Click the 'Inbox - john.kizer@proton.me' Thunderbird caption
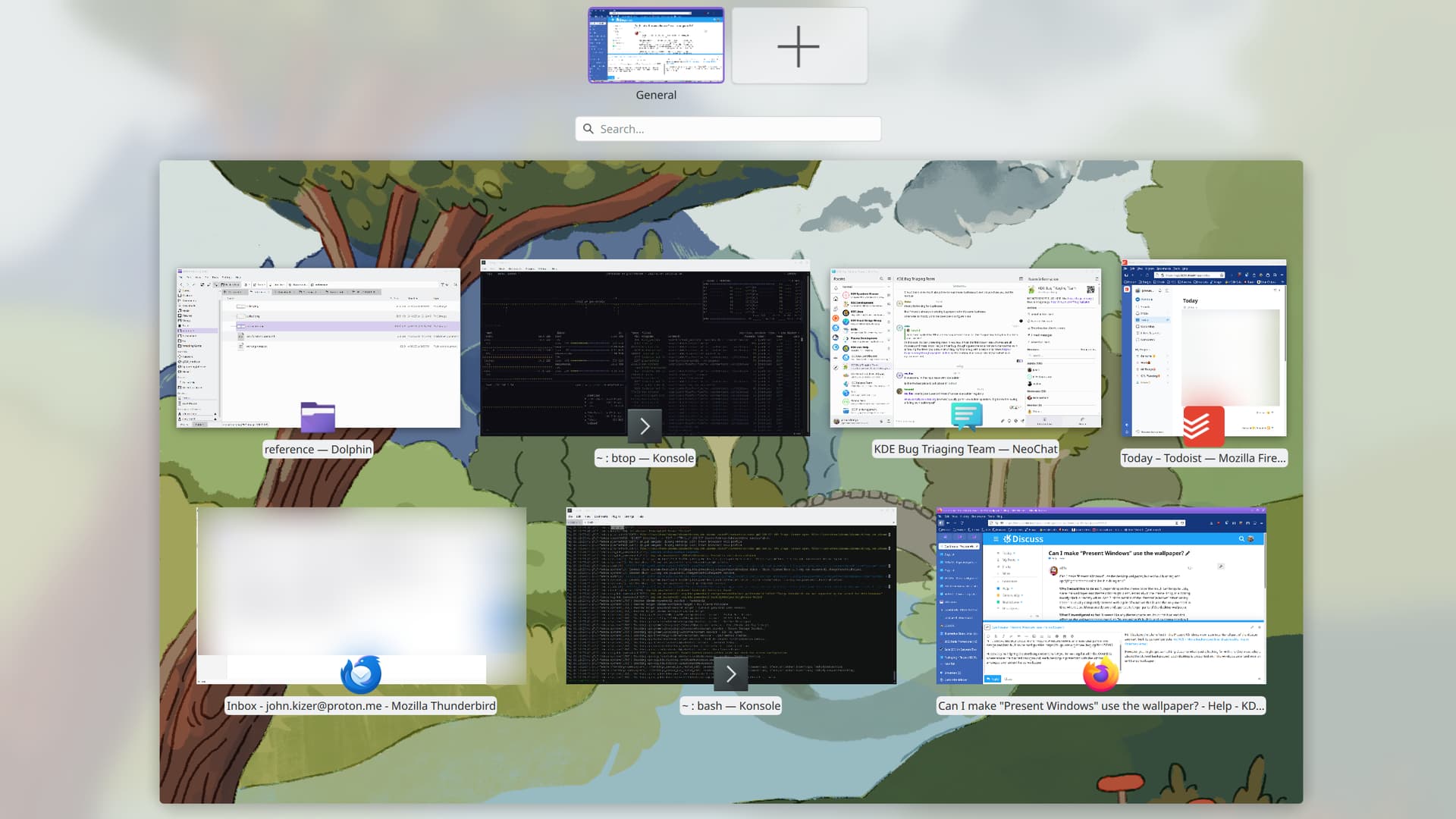Screen dimensions: 1456x819 361,706
